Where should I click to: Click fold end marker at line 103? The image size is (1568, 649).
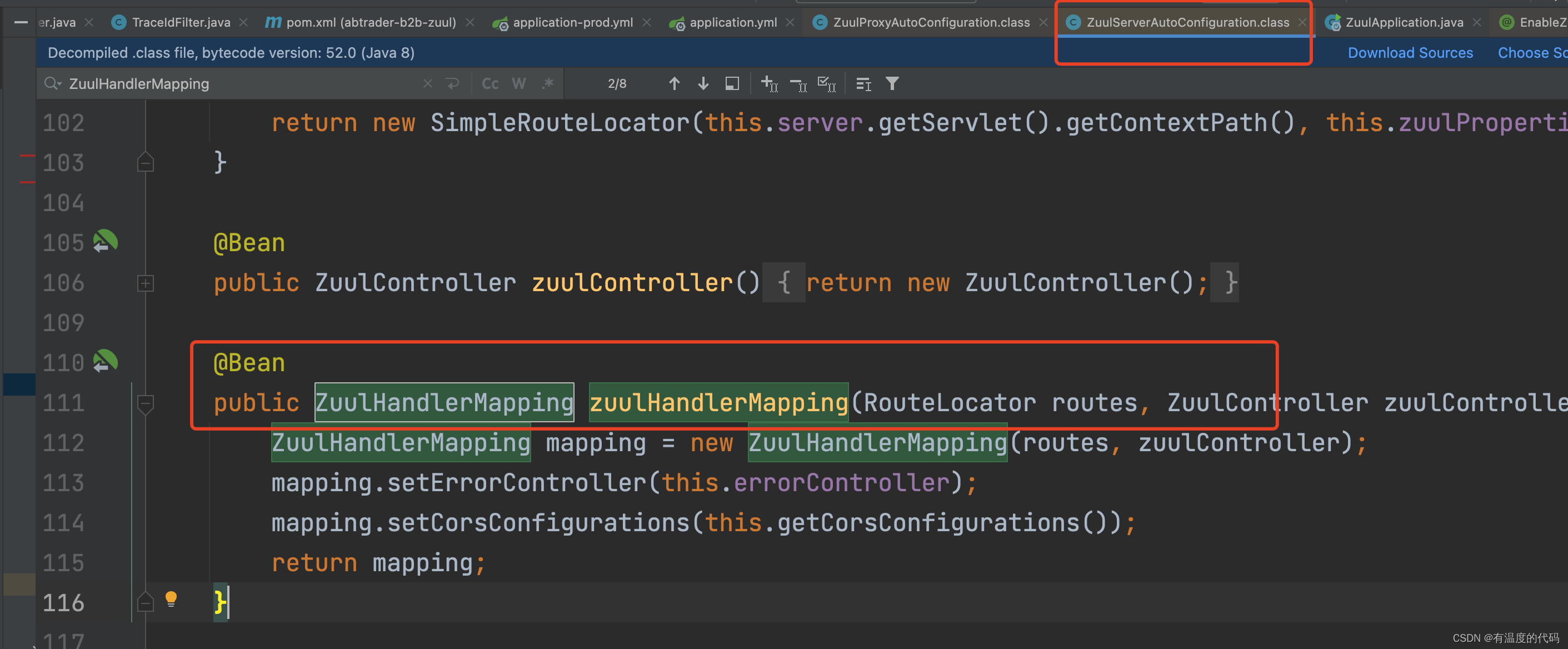pyautogui.click(x=146, y=162)
